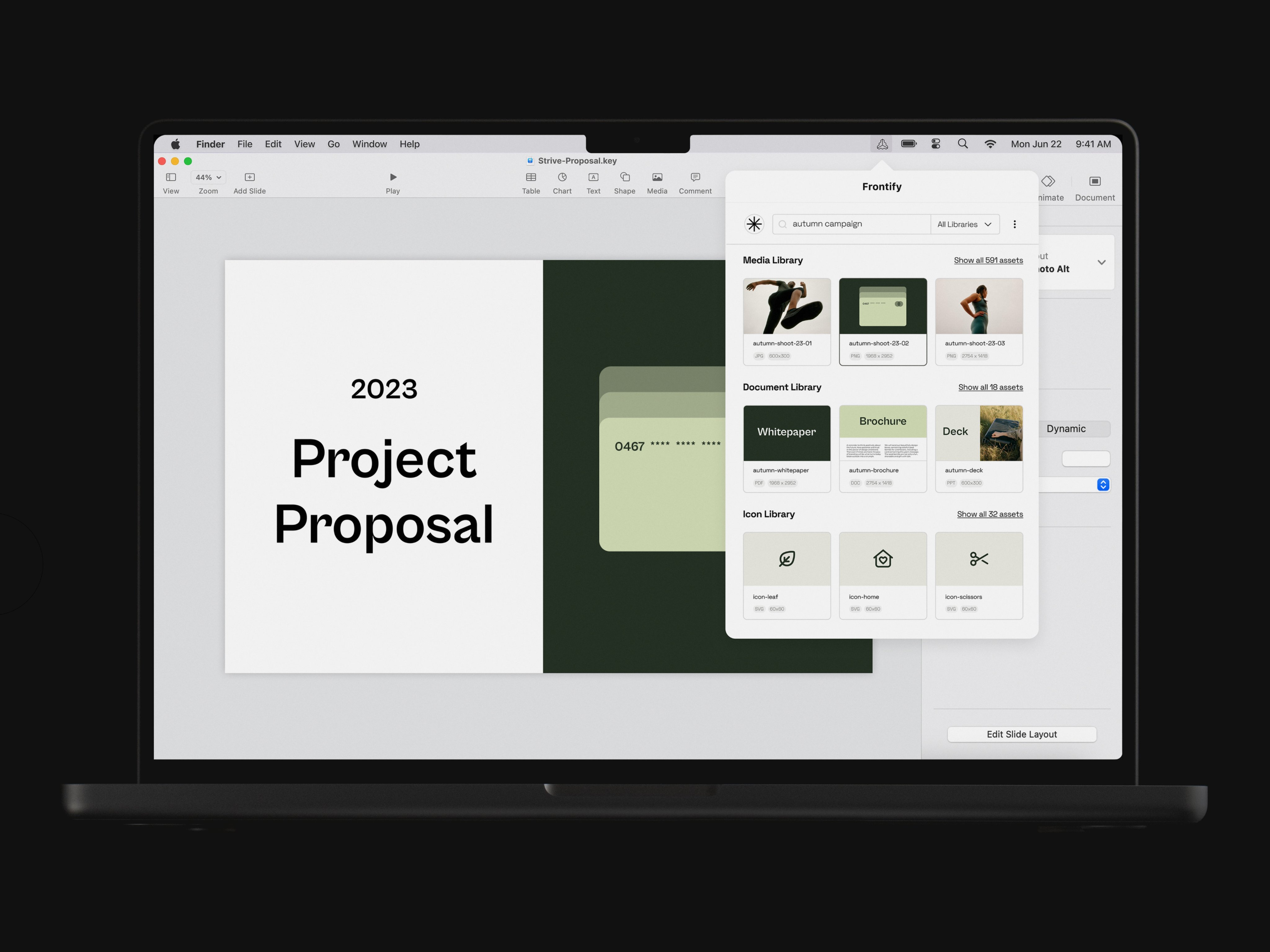The height and width of the screenshot is (952, 1270).
Task: Click the Wi-Fi status icon
Action: [x=990, y=144]
